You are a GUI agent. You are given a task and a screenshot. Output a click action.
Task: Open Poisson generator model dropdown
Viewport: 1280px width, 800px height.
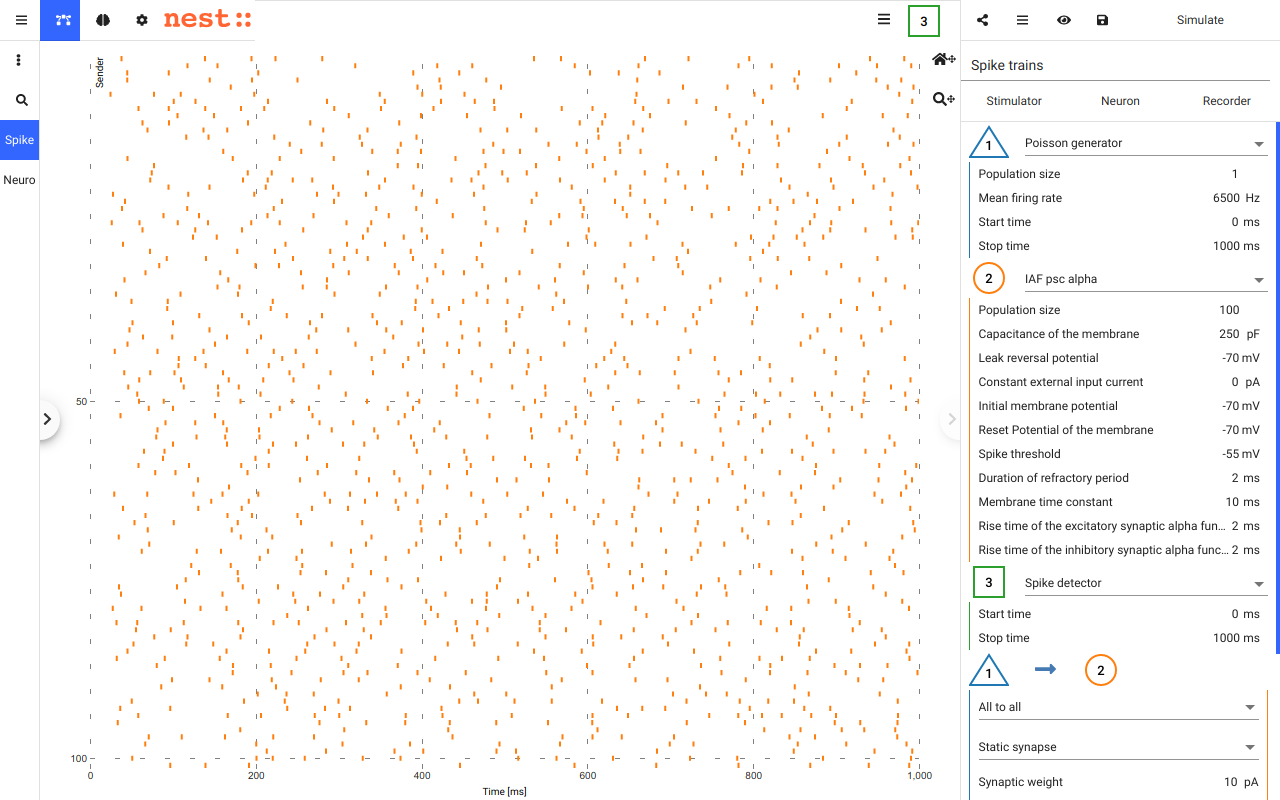(1145, 143)
